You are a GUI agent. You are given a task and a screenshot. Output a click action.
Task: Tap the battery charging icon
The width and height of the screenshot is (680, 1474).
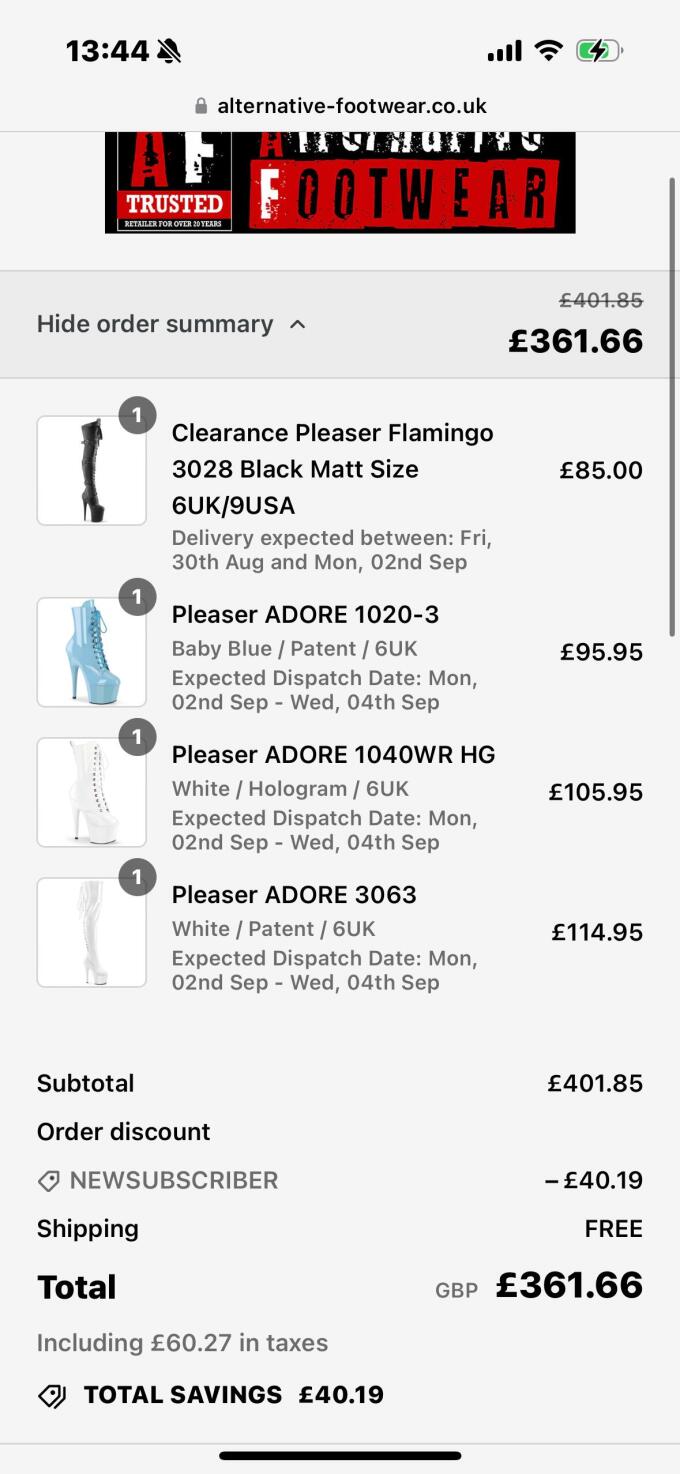[x=598, y=50]
